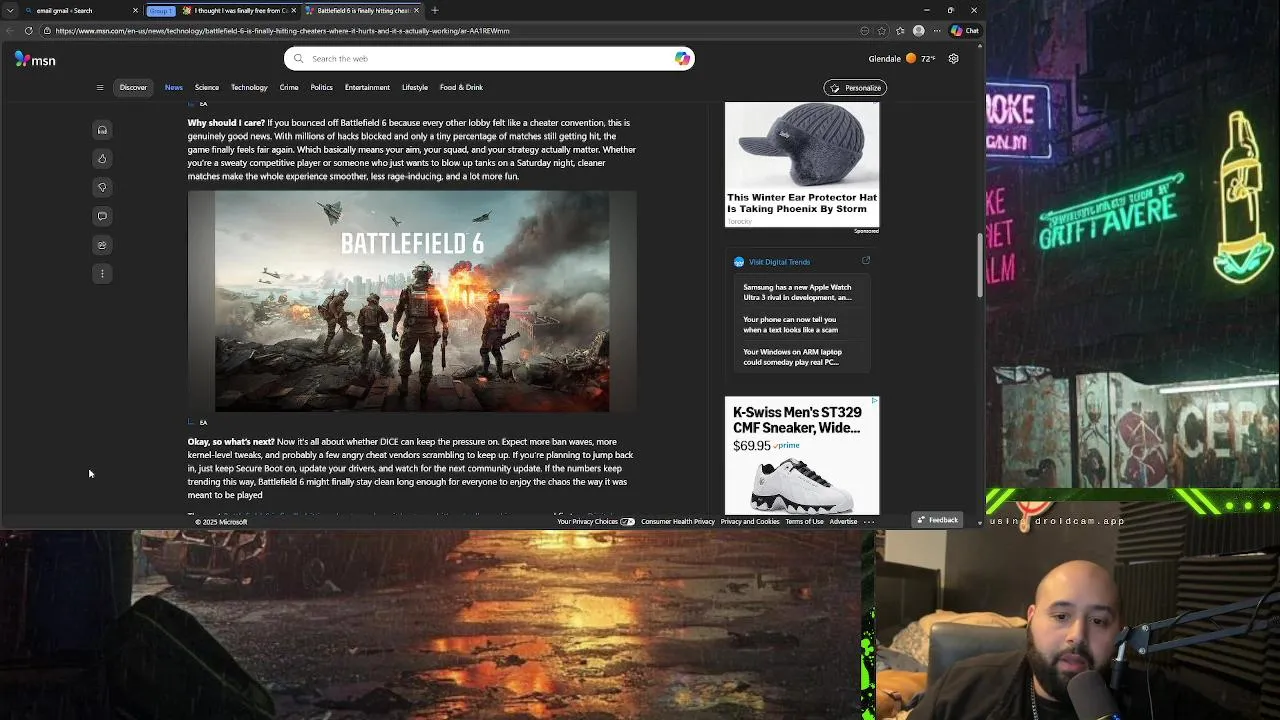
Task: Click the favorites star icon in address bar
Action: pyautogui.click(x=882, y=31)
